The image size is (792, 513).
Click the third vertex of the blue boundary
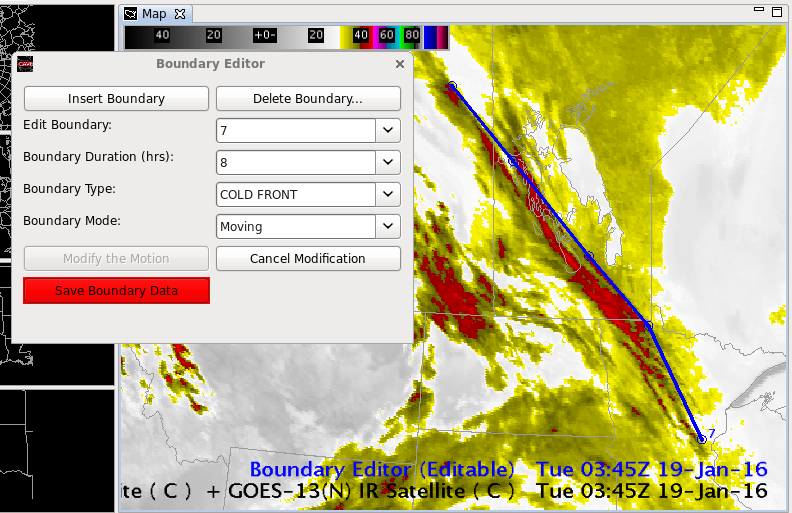pos(588,256)
